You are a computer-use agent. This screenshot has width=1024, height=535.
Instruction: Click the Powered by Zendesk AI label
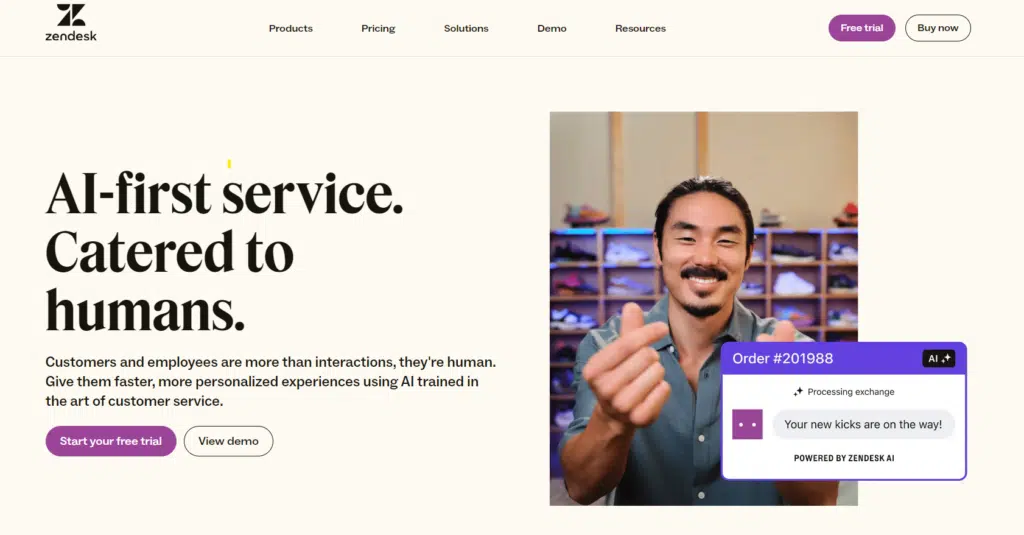[x=844, y=458]
